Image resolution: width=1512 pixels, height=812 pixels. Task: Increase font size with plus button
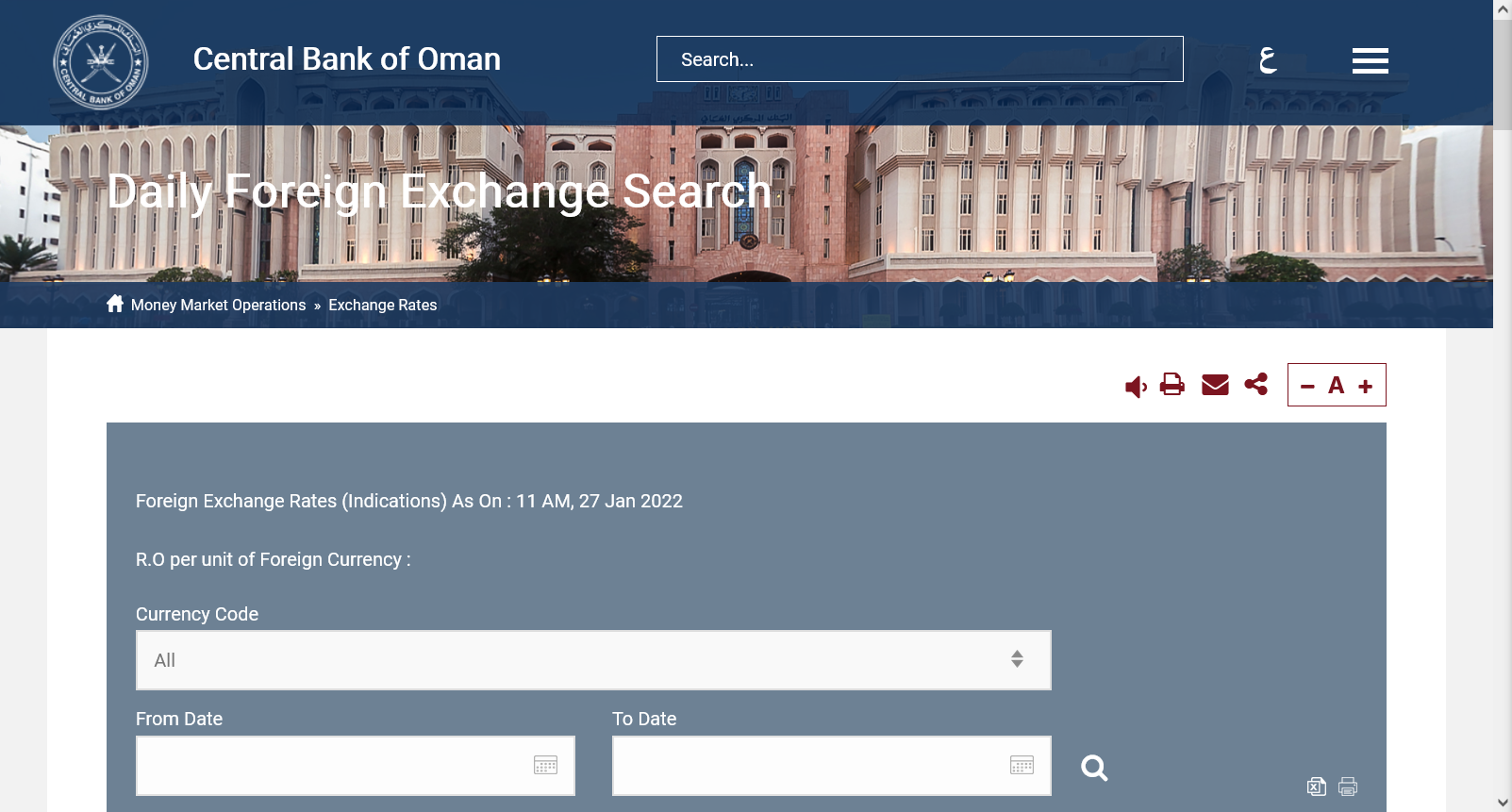tap(1365, 387)
